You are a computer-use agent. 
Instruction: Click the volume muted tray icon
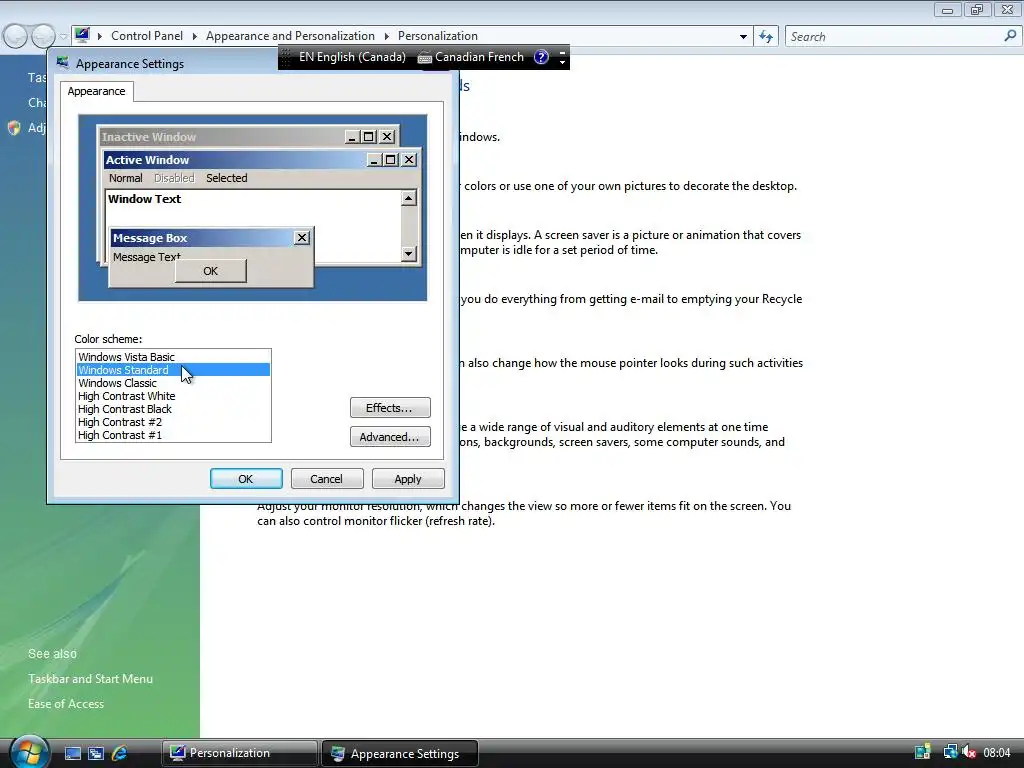[x=969, y=752]
